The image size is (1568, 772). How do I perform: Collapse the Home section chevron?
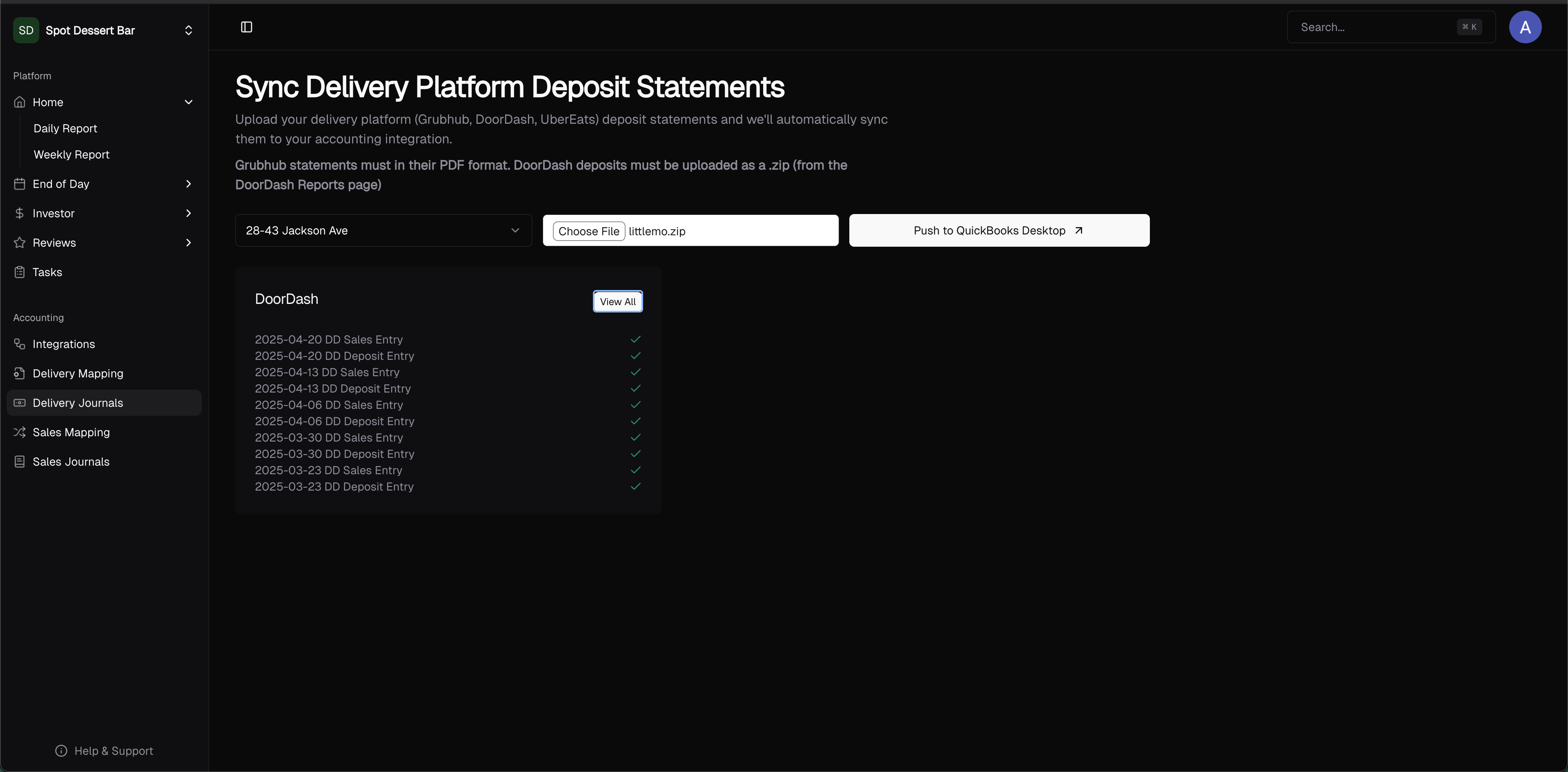(189, 102)
